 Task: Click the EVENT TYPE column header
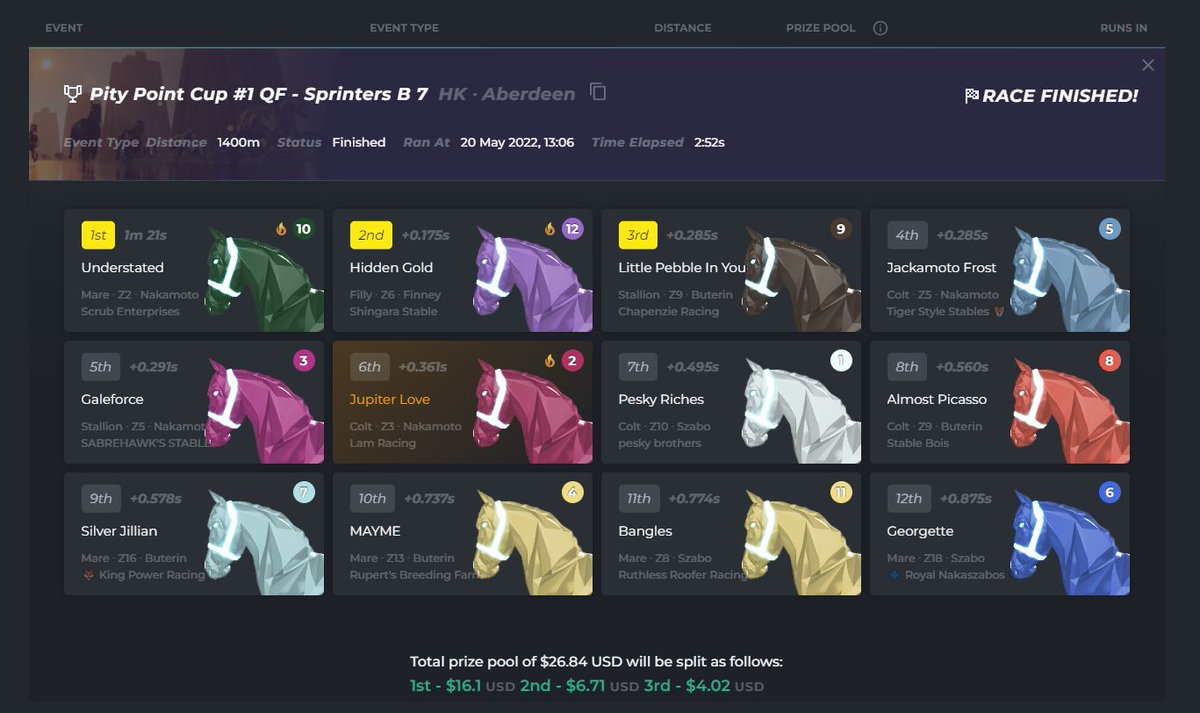tap(403, 28)
